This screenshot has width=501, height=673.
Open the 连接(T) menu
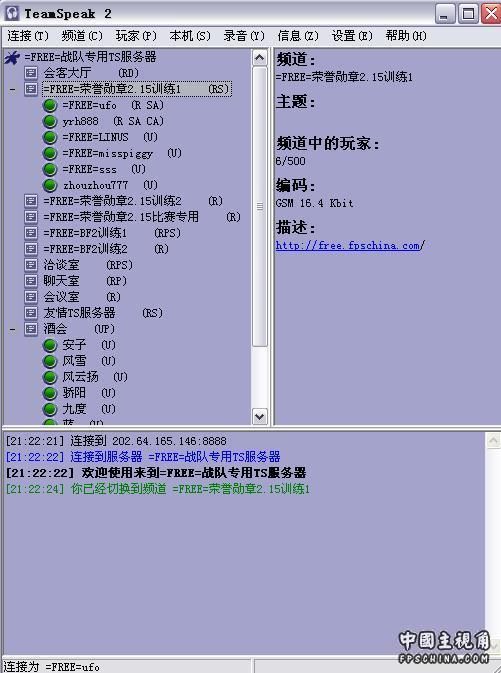28,36
